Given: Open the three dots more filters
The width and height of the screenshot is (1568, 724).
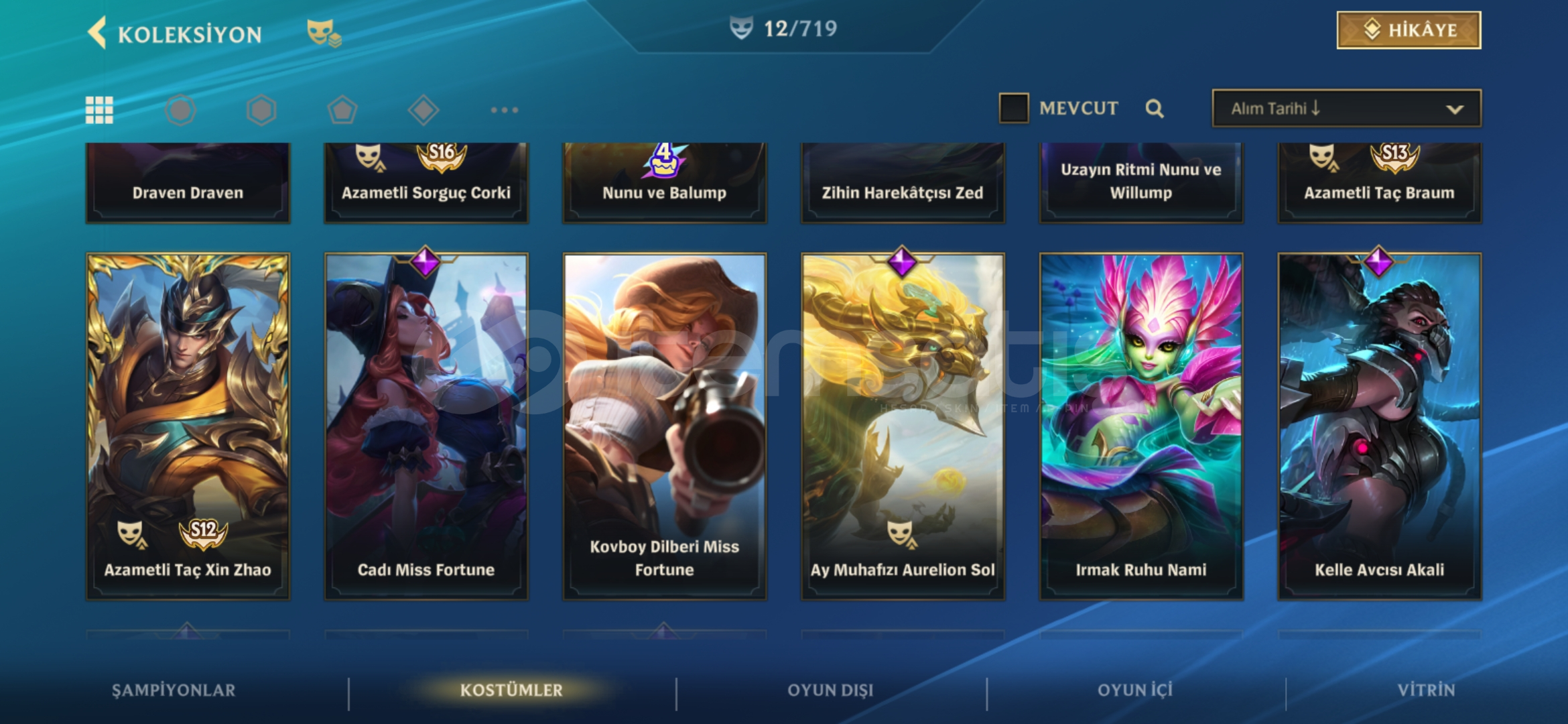Looking at the screenshot, I should tap(505, 110).
